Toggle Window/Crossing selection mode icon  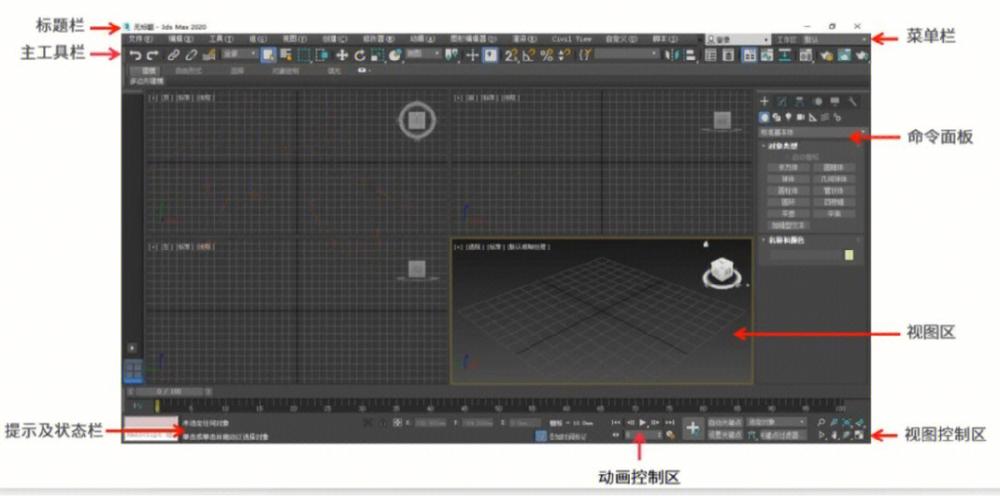pos(321,55)
